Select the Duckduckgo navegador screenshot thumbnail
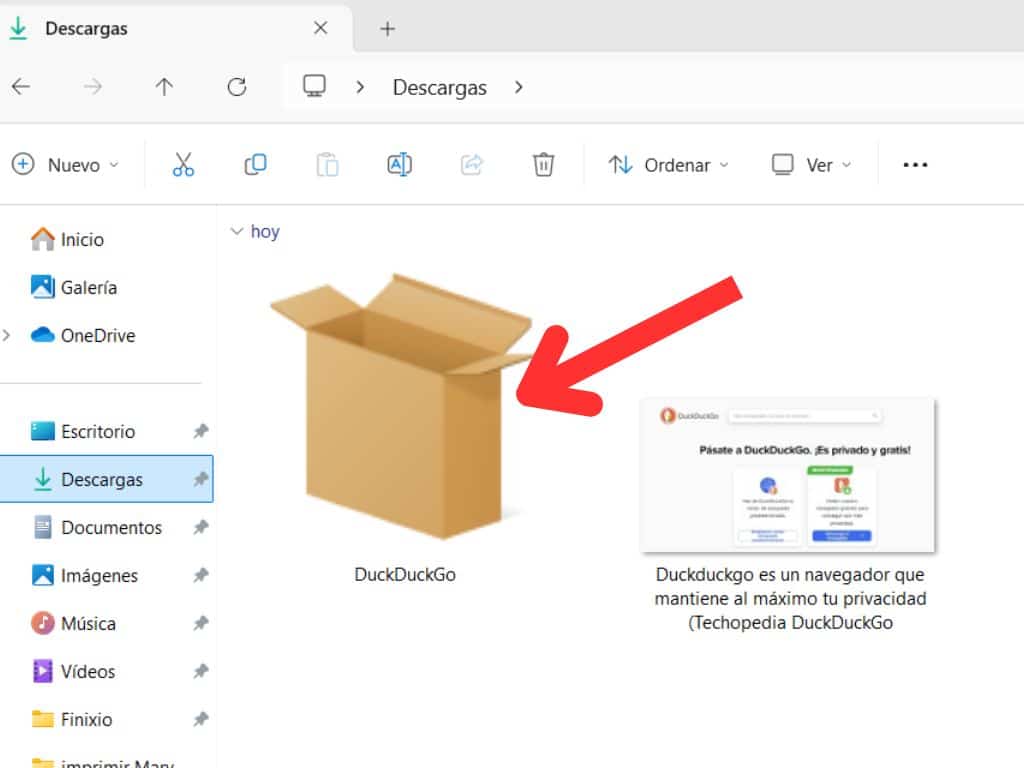Image resolution: width=1024 pixels, height=768 pixels. [x=788, y=475]
